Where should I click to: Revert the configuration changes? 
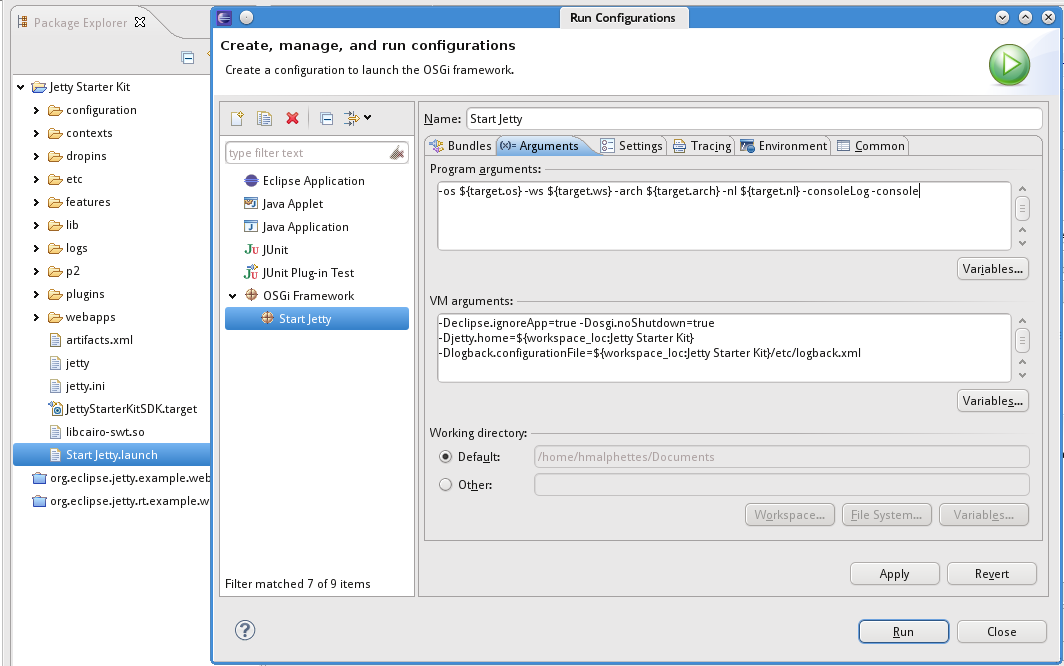pos(991,574)
